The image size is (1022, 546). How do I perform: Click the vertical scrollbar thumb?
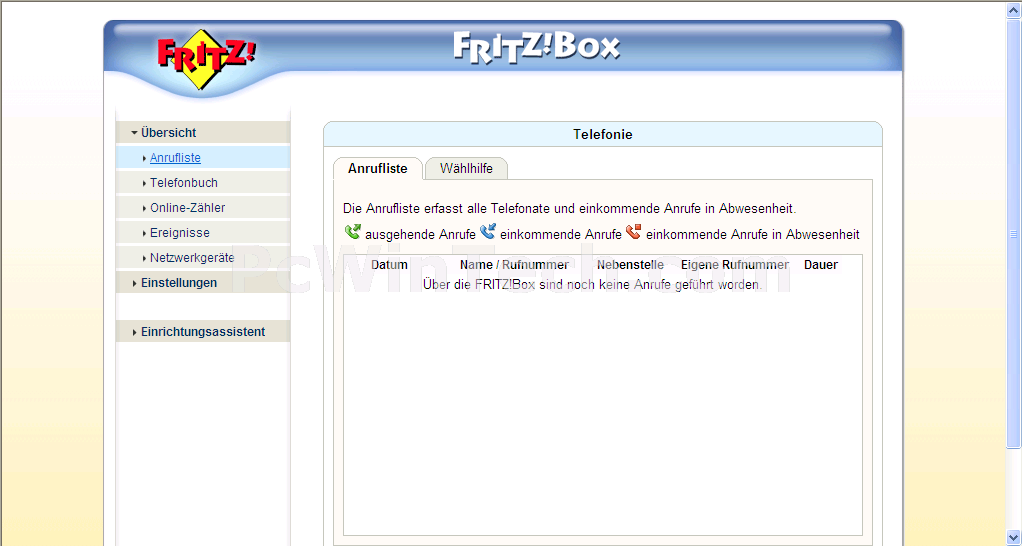tap(1014, 233)
